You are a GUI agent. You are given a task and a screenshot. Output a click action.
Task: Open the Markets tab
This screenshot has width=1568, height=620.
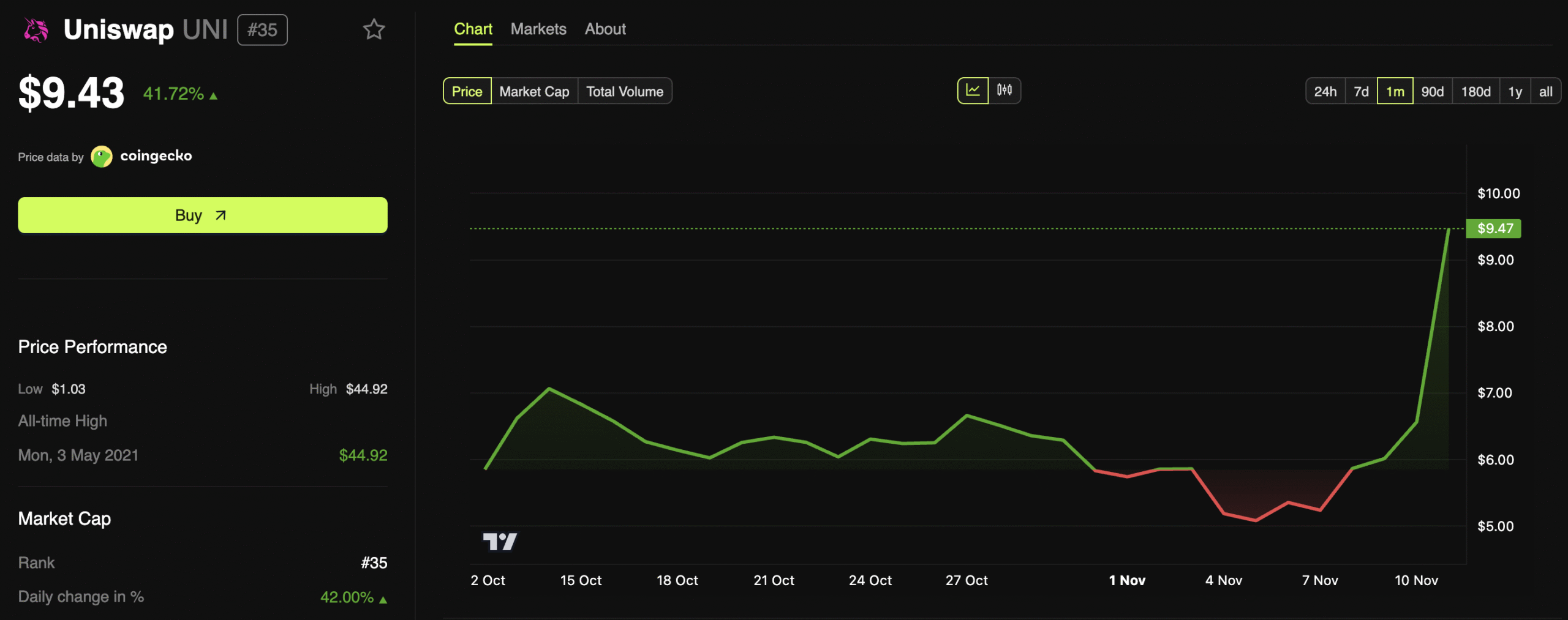pyautogui.click(x=538, y=29)
